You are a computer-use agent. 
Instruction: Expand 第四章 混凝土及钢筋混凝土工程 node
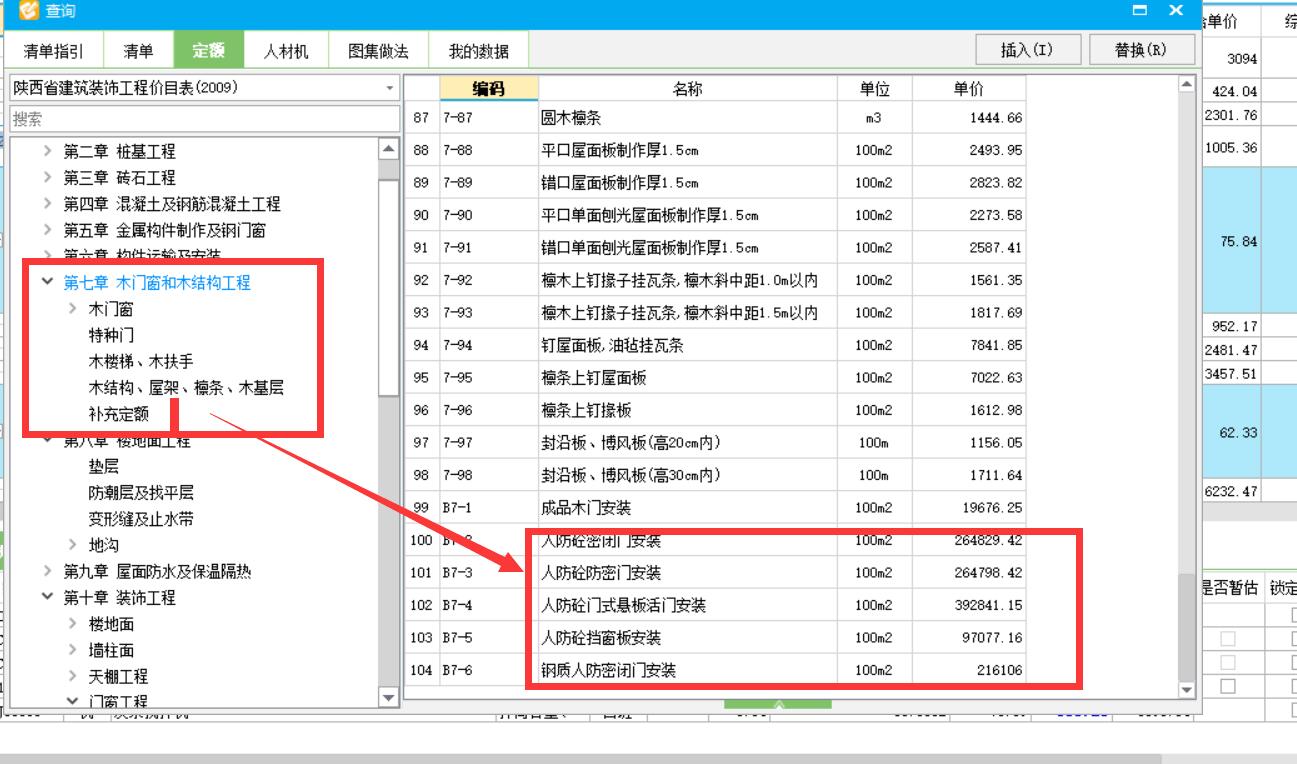point(48,204)
